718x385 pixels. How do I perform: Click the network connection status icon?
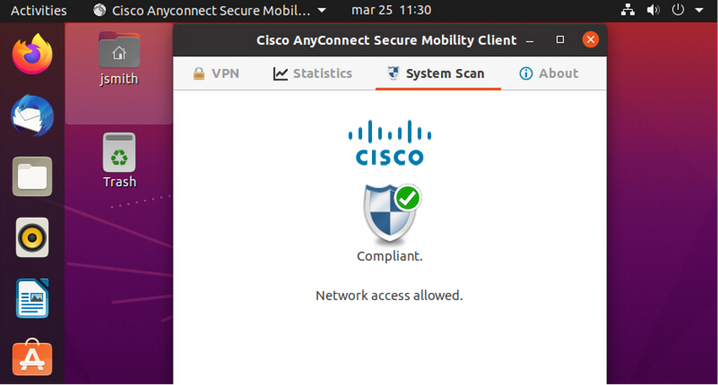[628, 10]
